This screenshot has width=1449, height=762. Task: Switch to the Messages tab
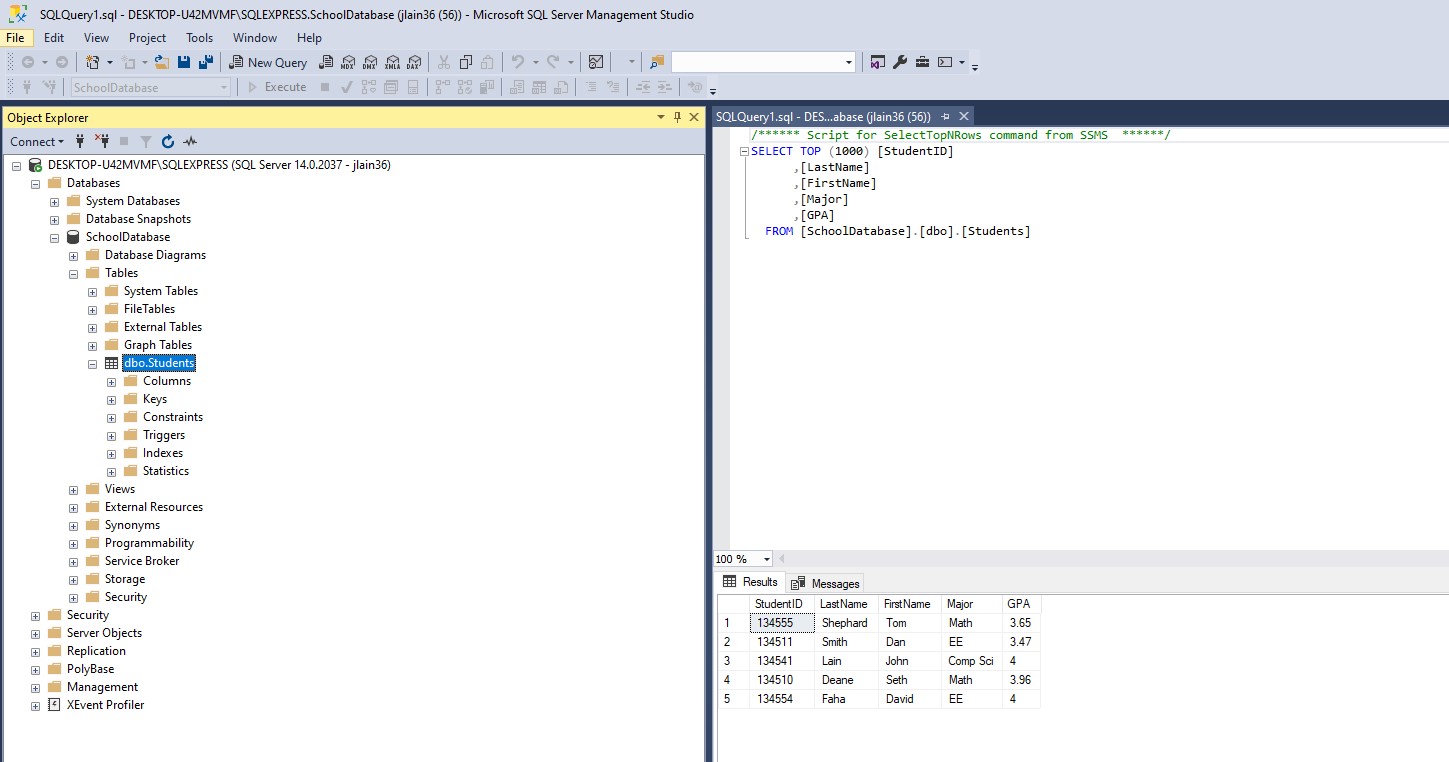(825, 584)
